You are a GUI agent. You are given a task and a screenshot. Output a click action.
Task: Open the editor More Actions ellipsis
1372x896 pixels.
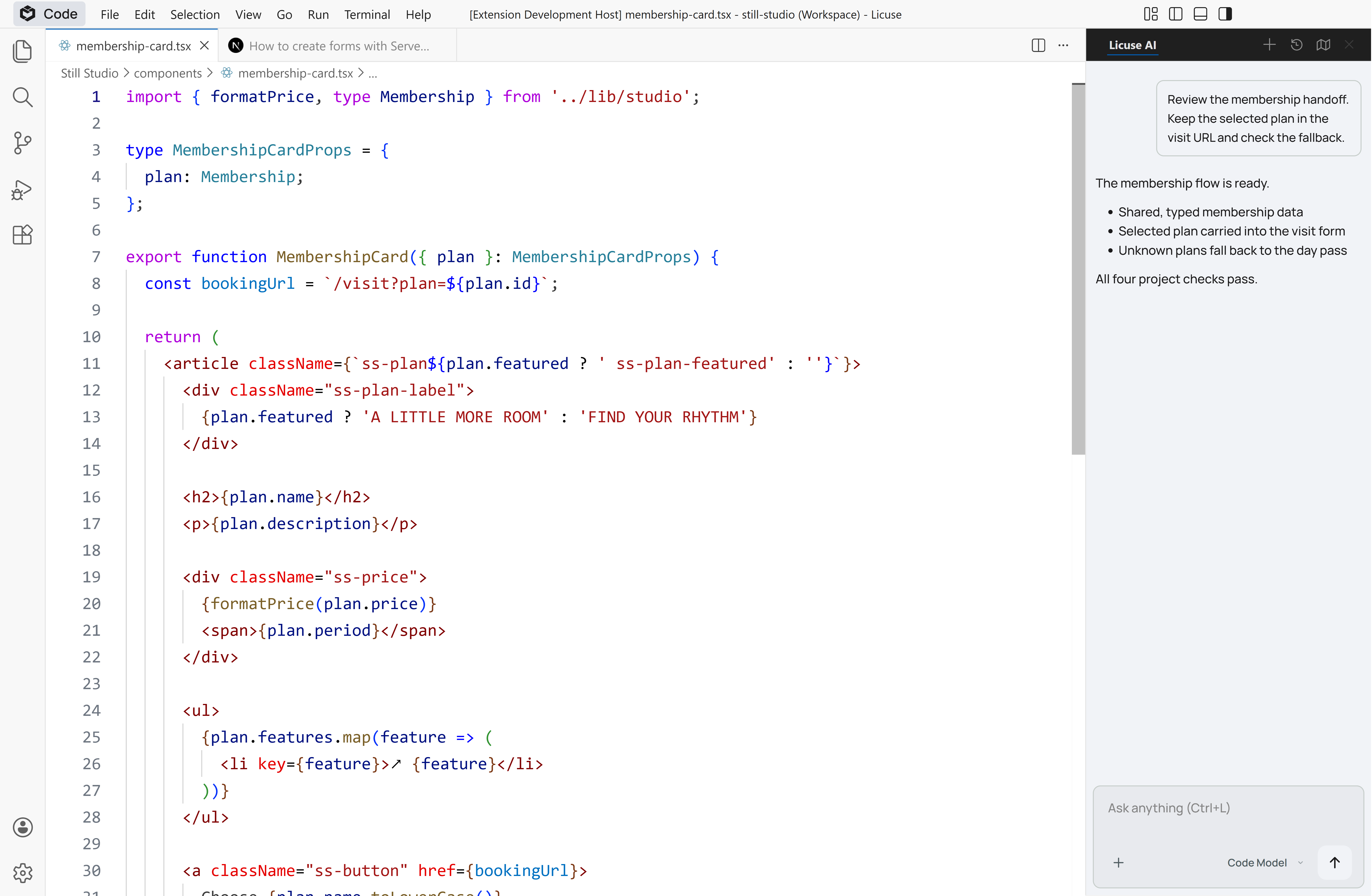click(1064, 45)
